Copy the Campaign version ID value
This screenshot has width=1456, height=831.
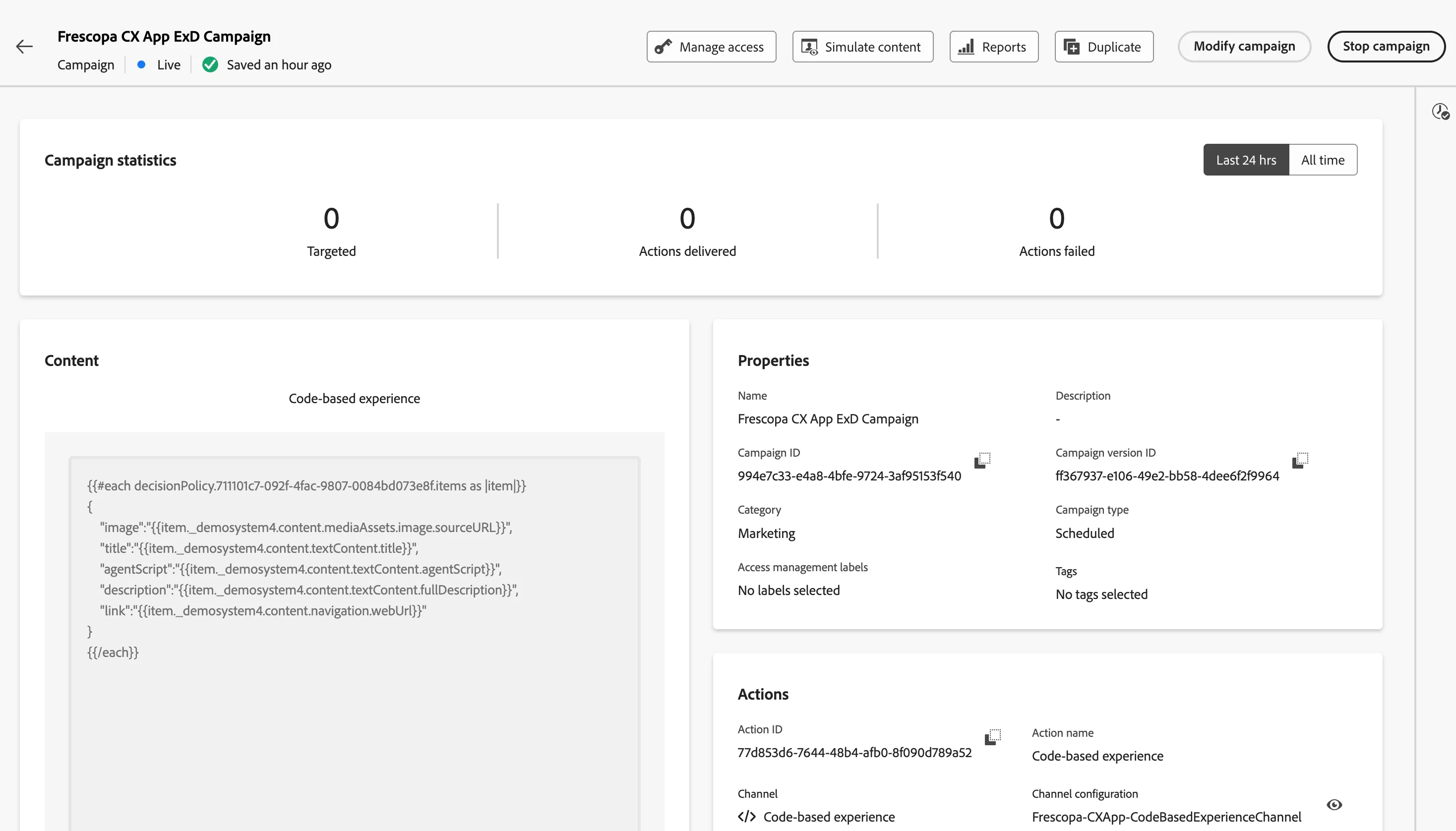1300,460
